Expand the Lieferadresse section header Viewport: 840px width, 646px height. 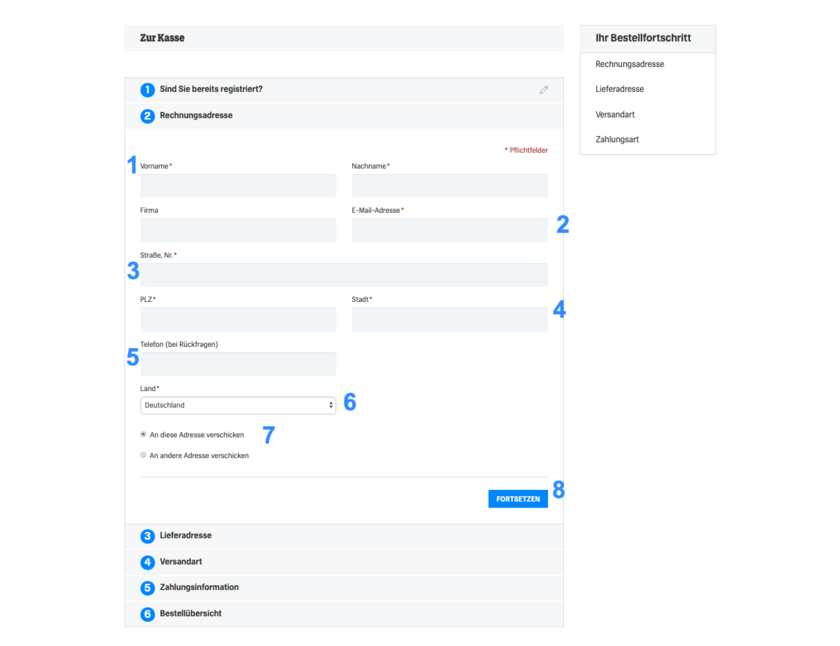344,536
